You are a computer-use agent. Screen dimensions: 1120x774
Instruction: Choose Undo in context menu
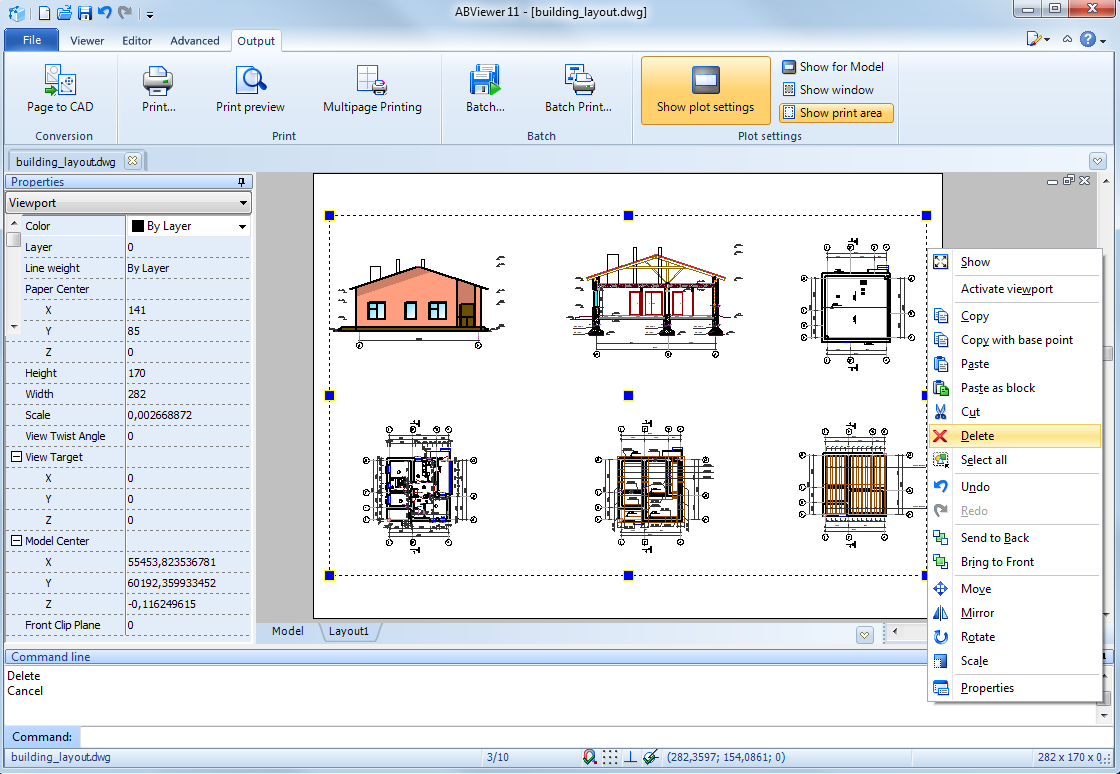[x=1014, y=487]
